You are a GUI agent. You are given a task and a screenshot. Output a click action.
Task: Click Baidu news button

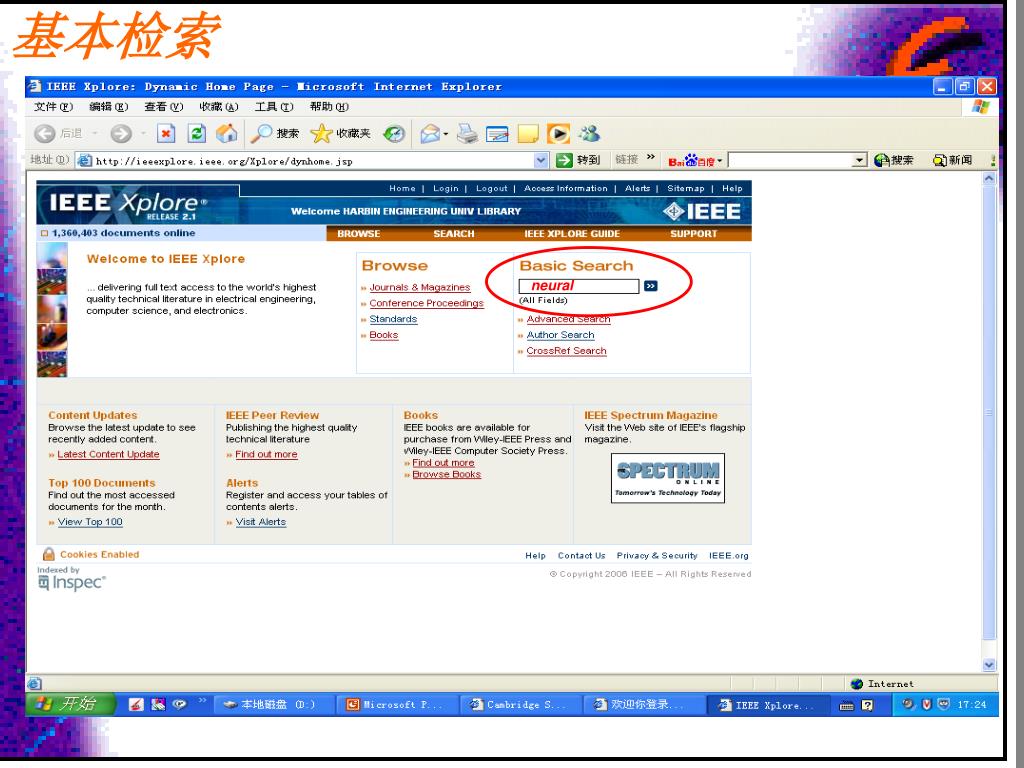[952, 160]
